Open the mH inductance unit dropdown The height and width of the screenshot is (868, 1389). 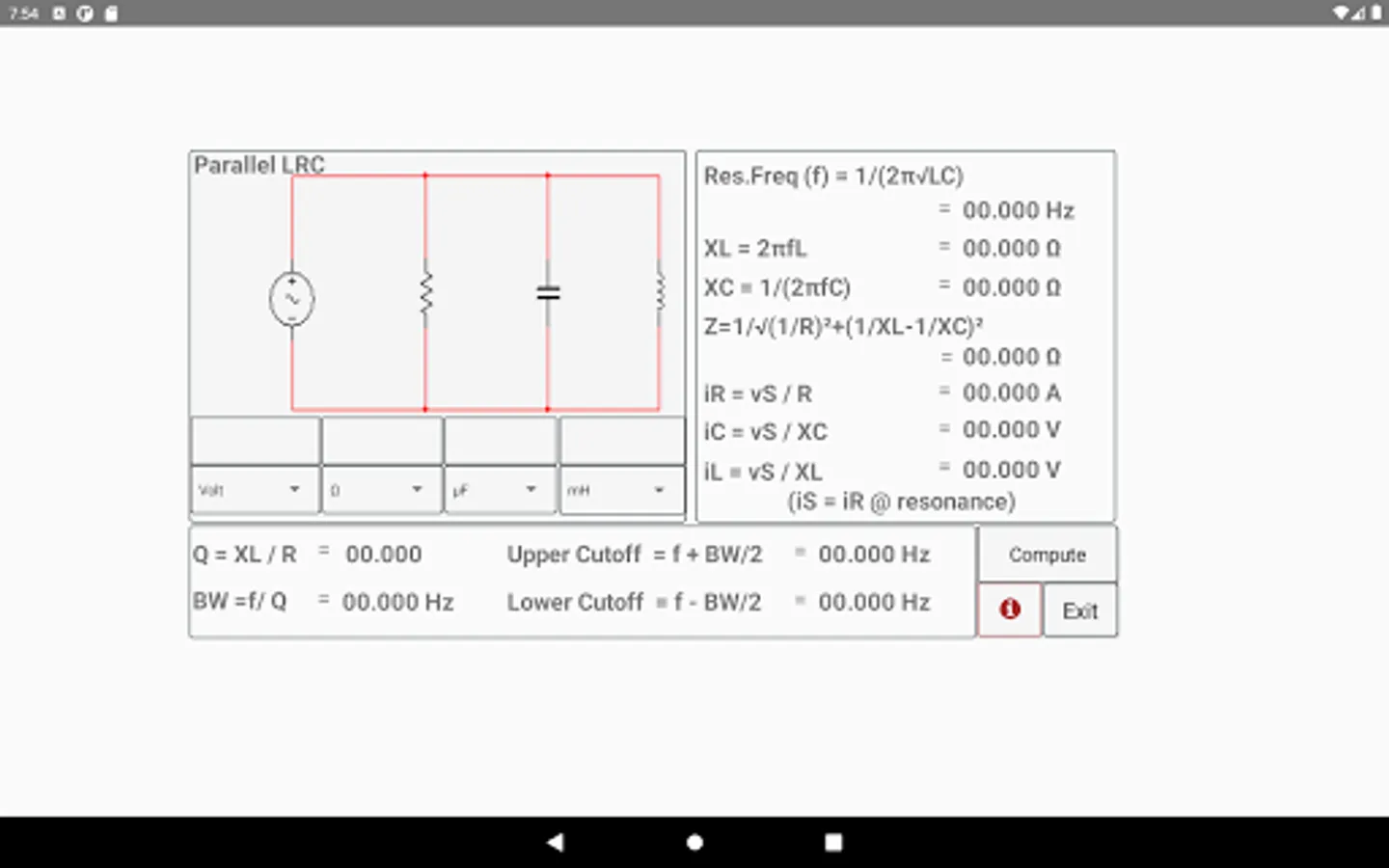(622, 490)
